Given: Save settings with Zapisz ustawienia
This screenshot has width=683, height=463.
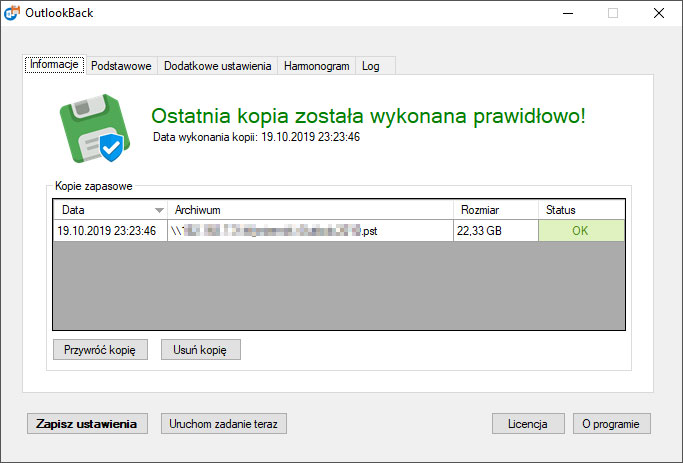Looking at the screenshot, I should 87,424.
